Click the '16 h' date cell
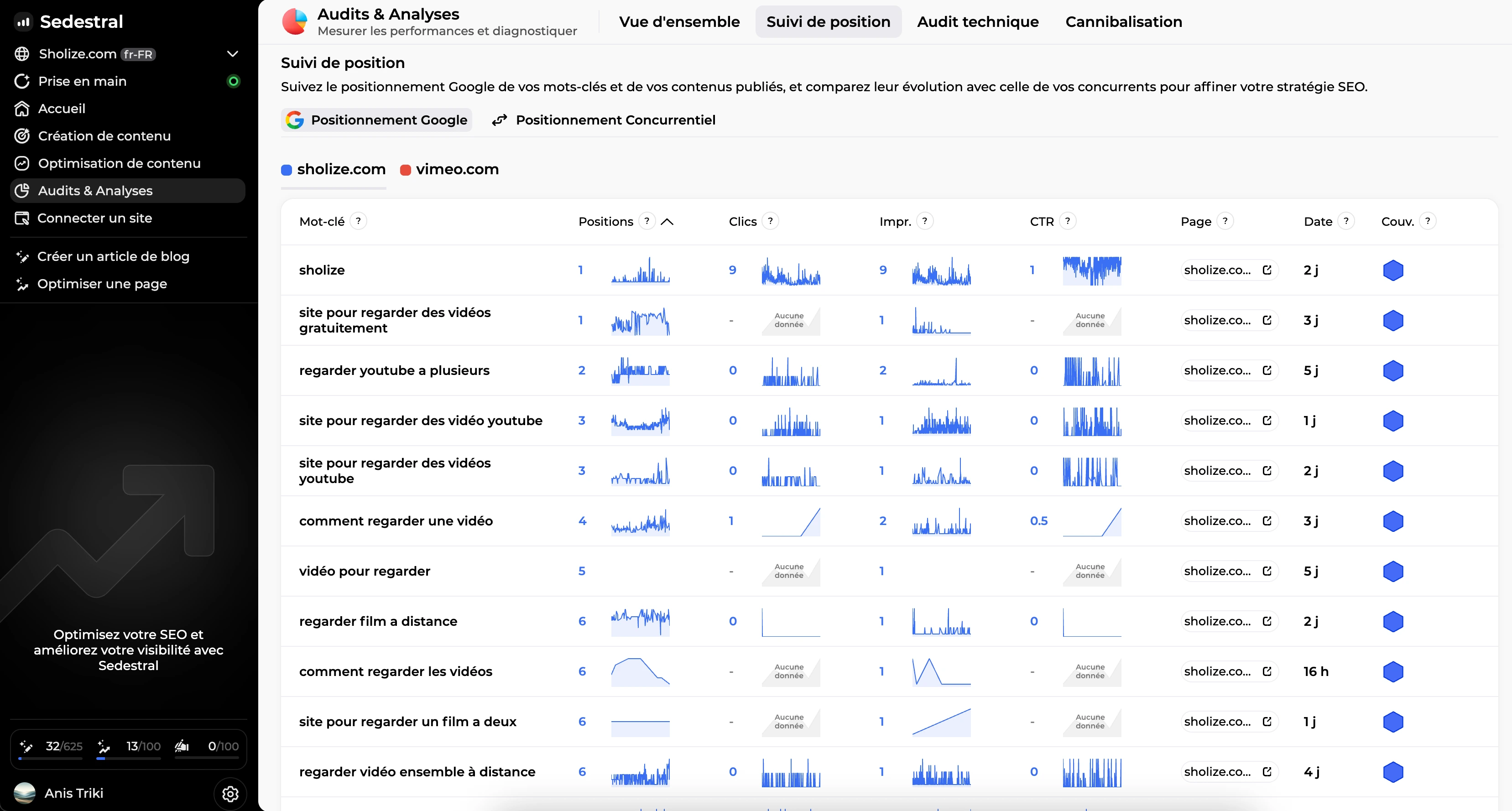 tap(1316, 671)
